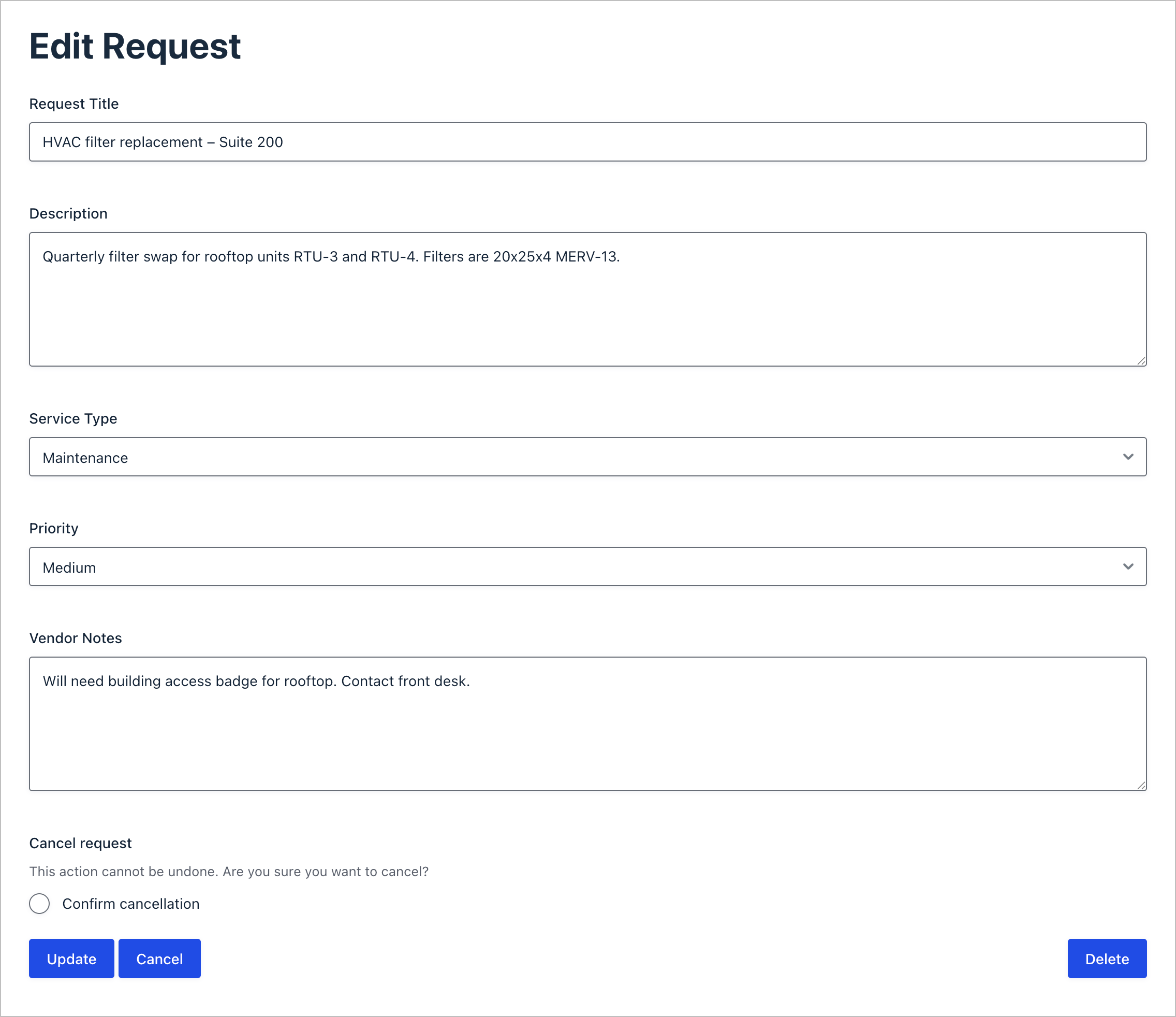Change Maintenance to another service type
This screenshot has width=1176, height=1017.
pyautogui.click(x=587, y=457)
